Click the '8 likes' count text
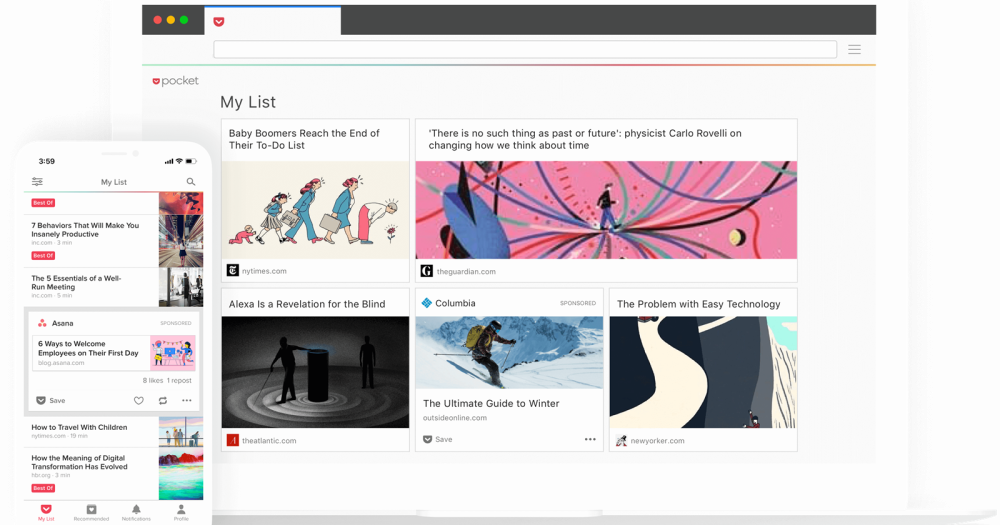 tap(152, 380)
